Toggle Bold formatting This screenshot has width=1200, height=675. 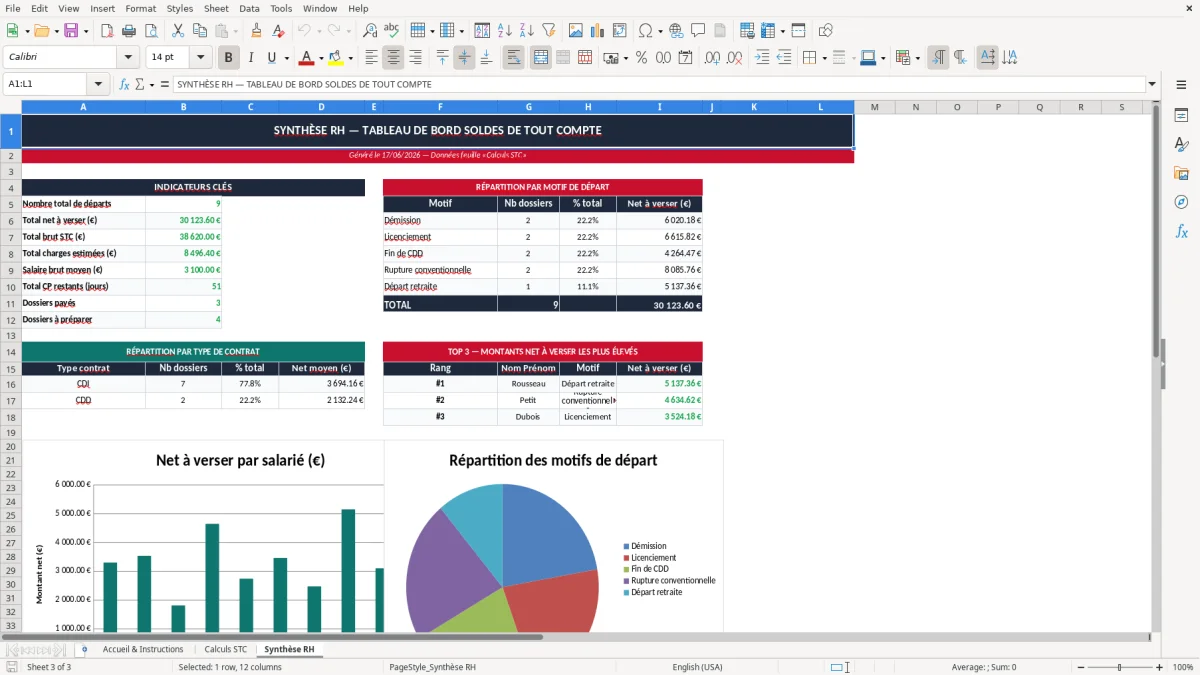coord(229,58)
